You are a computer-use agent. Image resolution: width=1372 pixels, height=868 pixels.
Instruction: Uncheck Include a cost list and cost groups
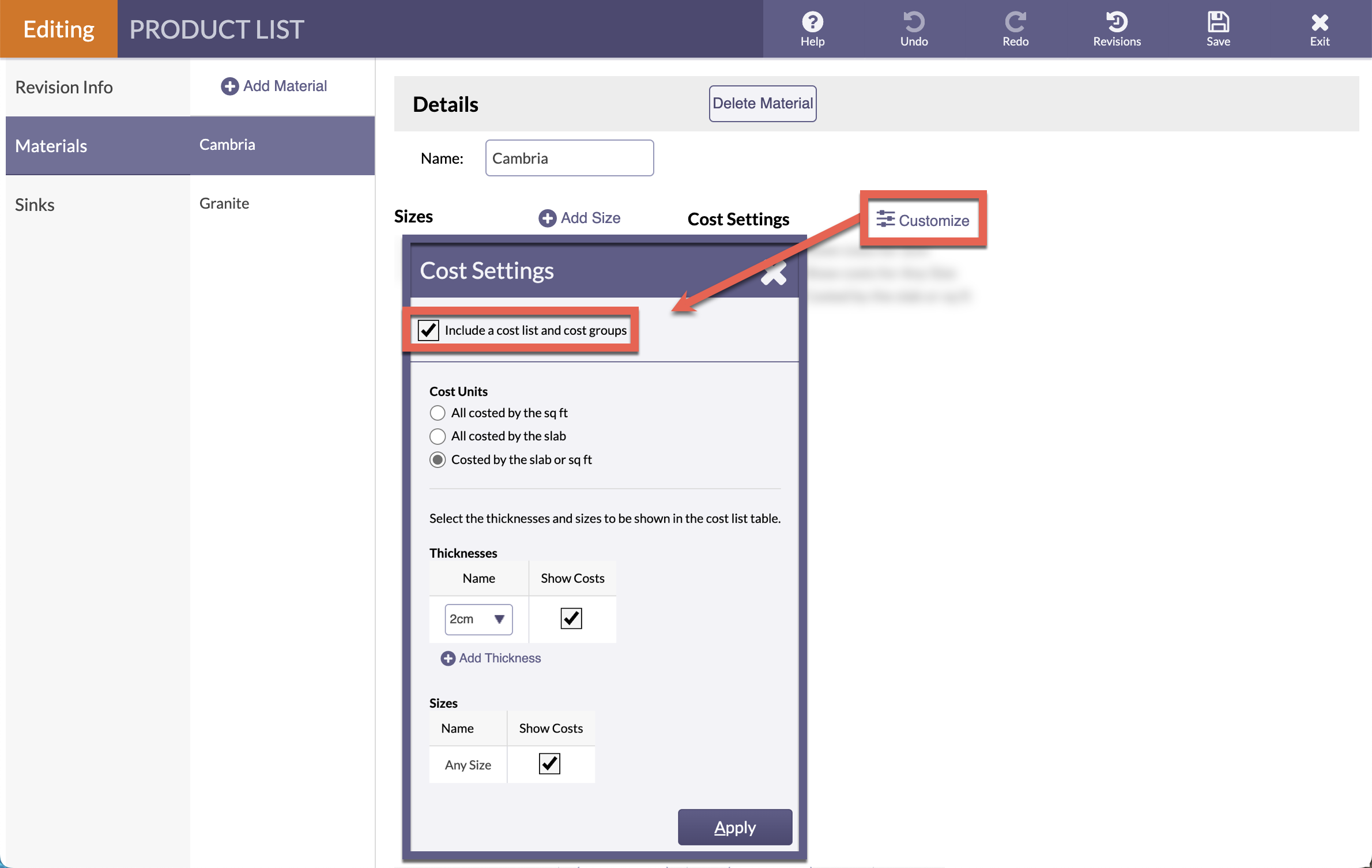[x=428, y=330]
